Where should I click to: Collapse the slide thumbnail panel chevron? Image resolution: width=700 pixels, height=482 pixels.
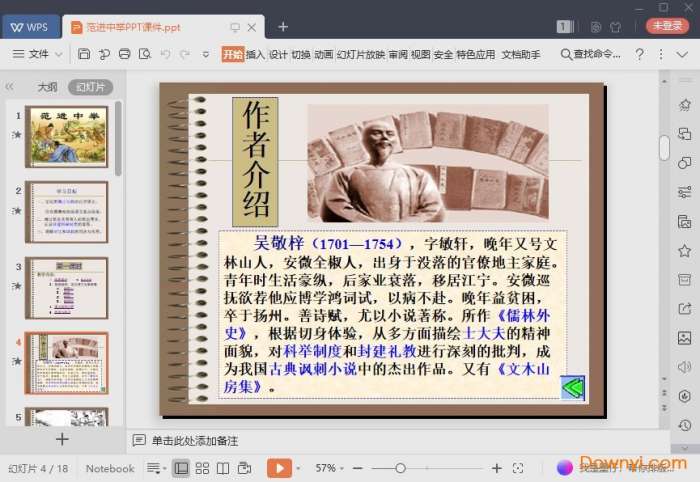[x=10, y=87]
